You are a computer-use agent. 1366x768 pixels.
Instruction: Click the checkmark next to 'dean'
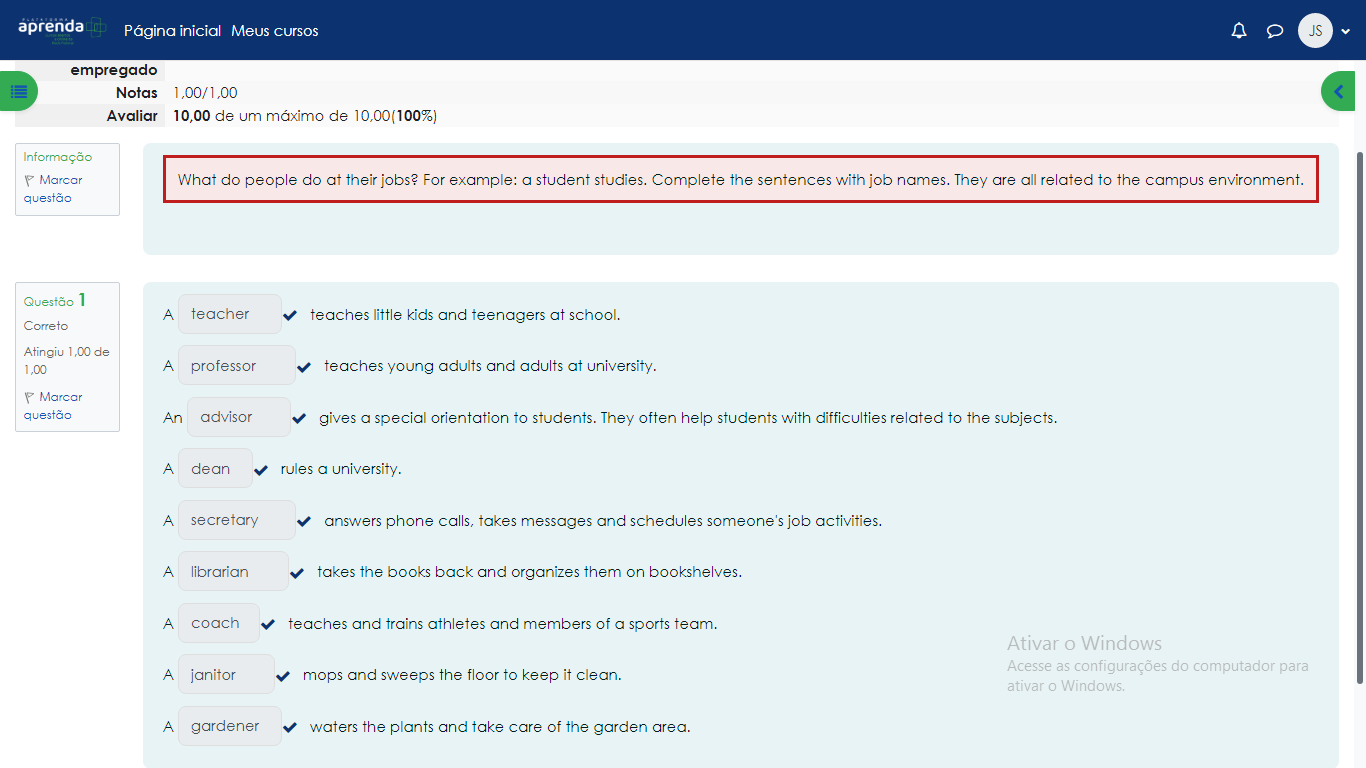[x=262, y=470]
